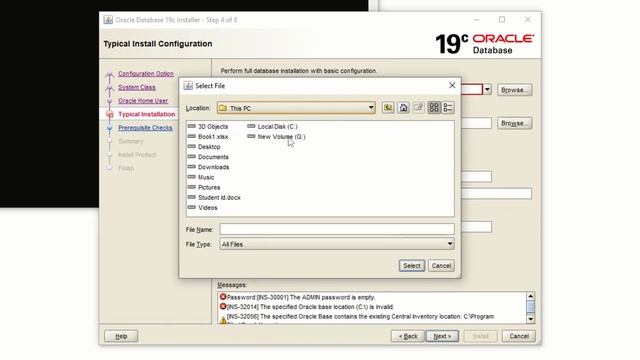Click the File Name input field
The image size is (640, 360).
point(337,229)
